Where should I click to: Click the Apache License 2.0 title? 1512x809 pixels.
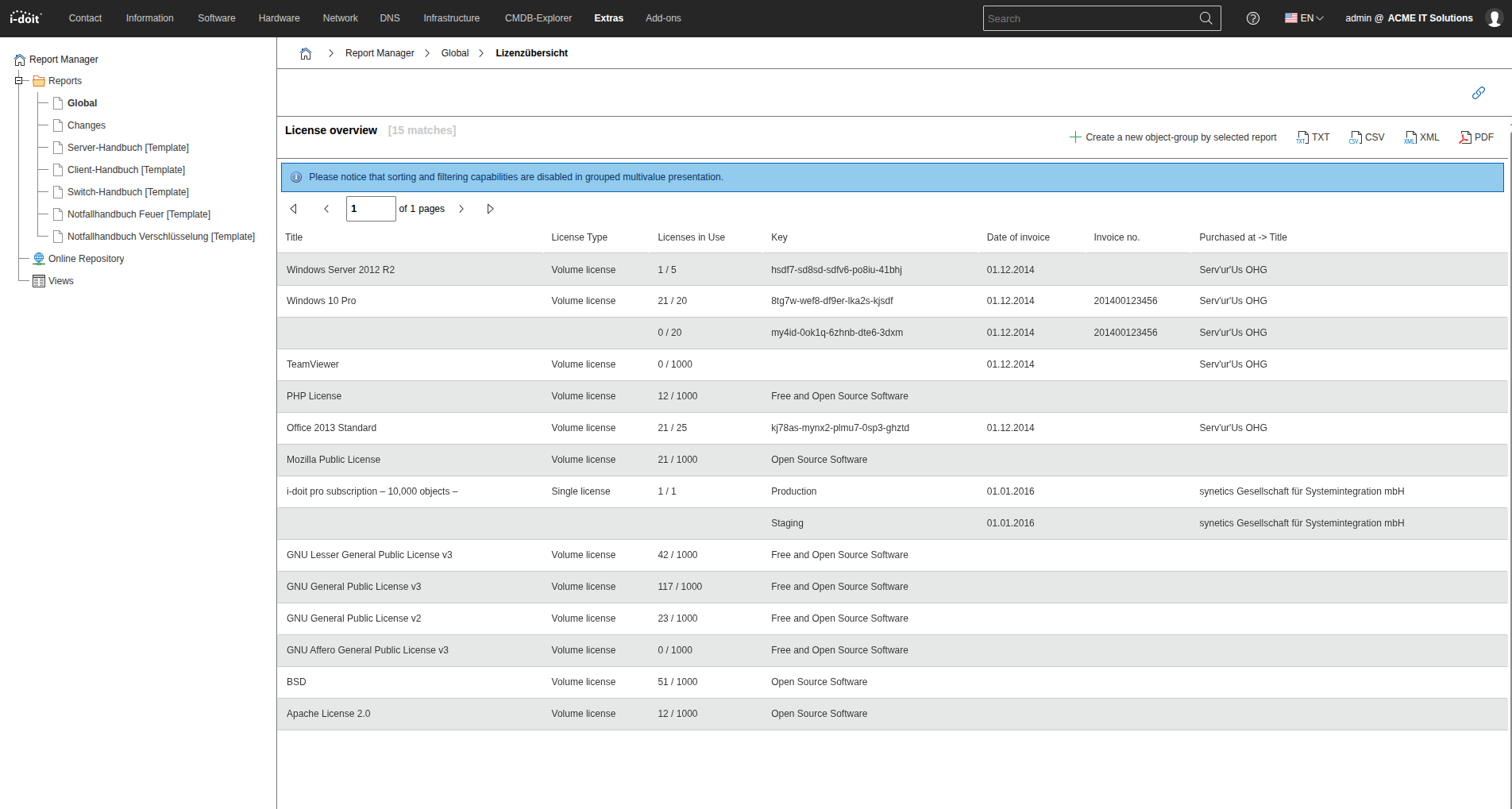329,714
